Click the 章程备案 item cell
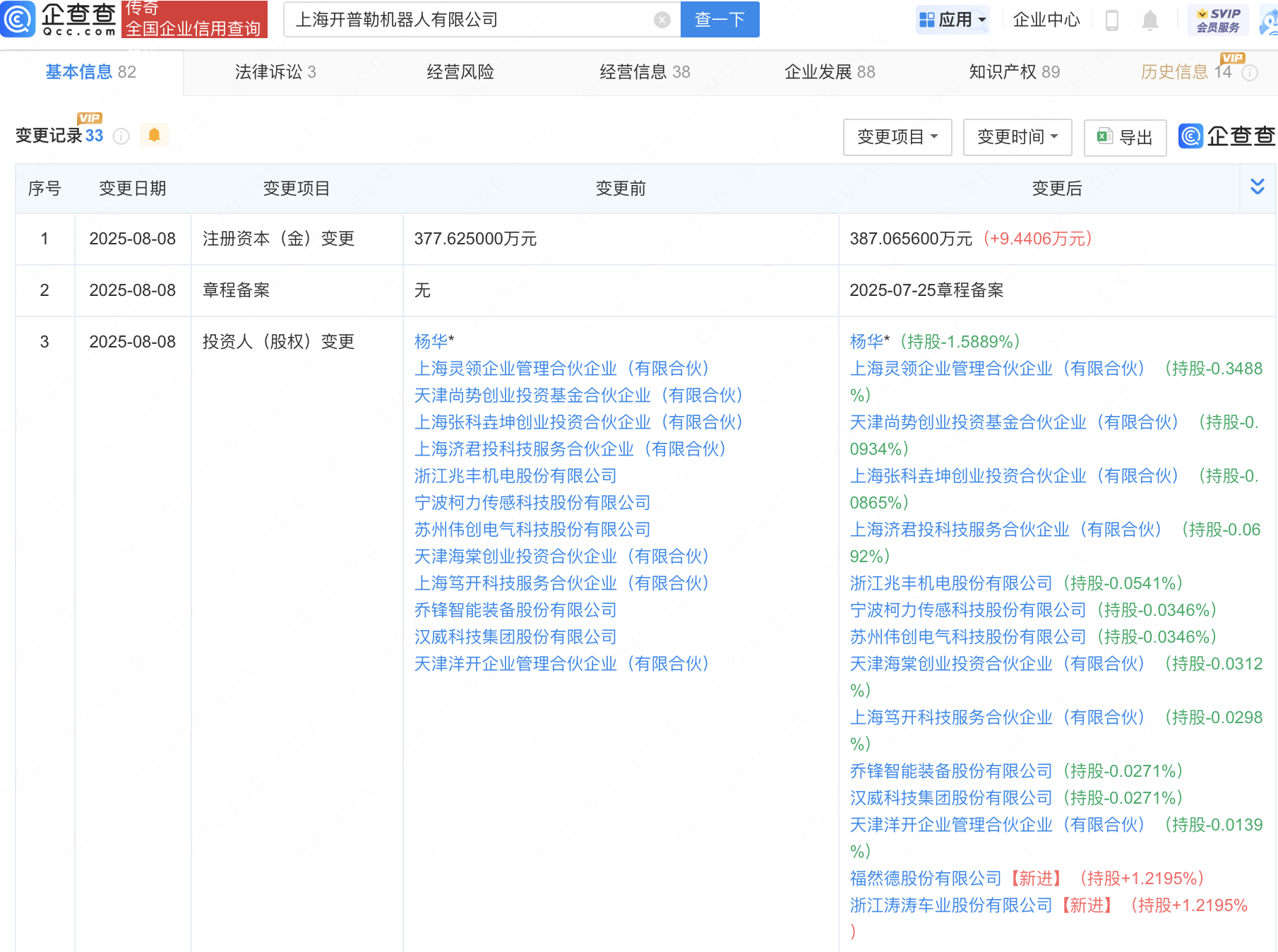The height and width of the screenshot is (952, 1278). (297, 290)
